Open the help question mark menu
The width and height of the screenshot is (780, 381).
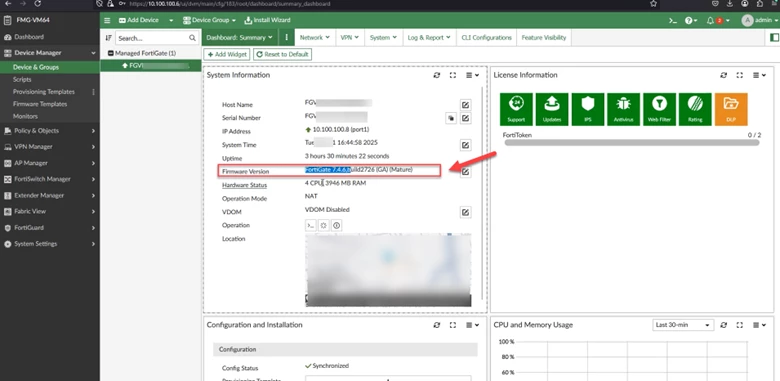click(691, 20)
